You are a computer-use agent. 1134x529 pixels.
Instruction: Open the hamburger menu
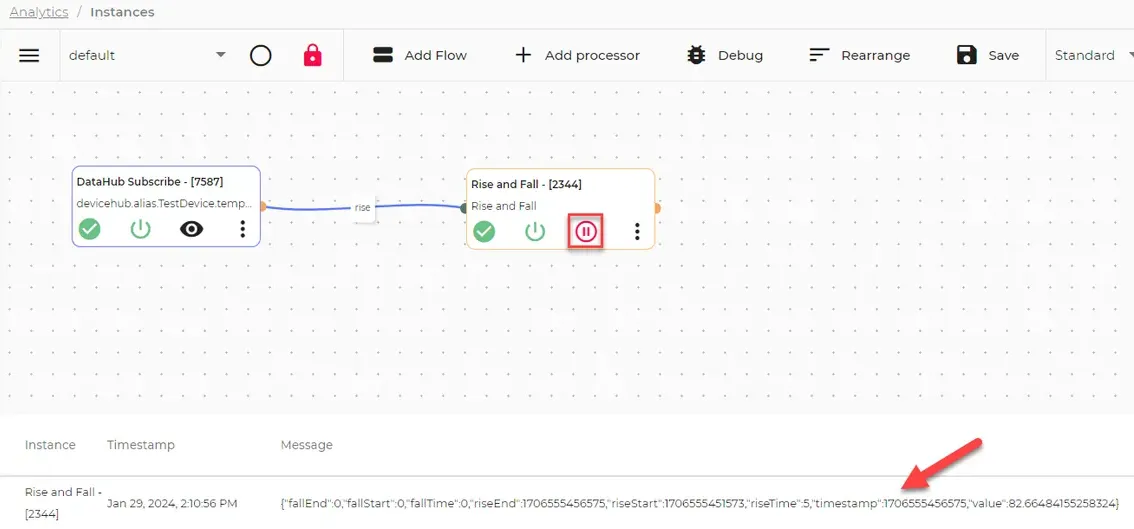[29, 56]
